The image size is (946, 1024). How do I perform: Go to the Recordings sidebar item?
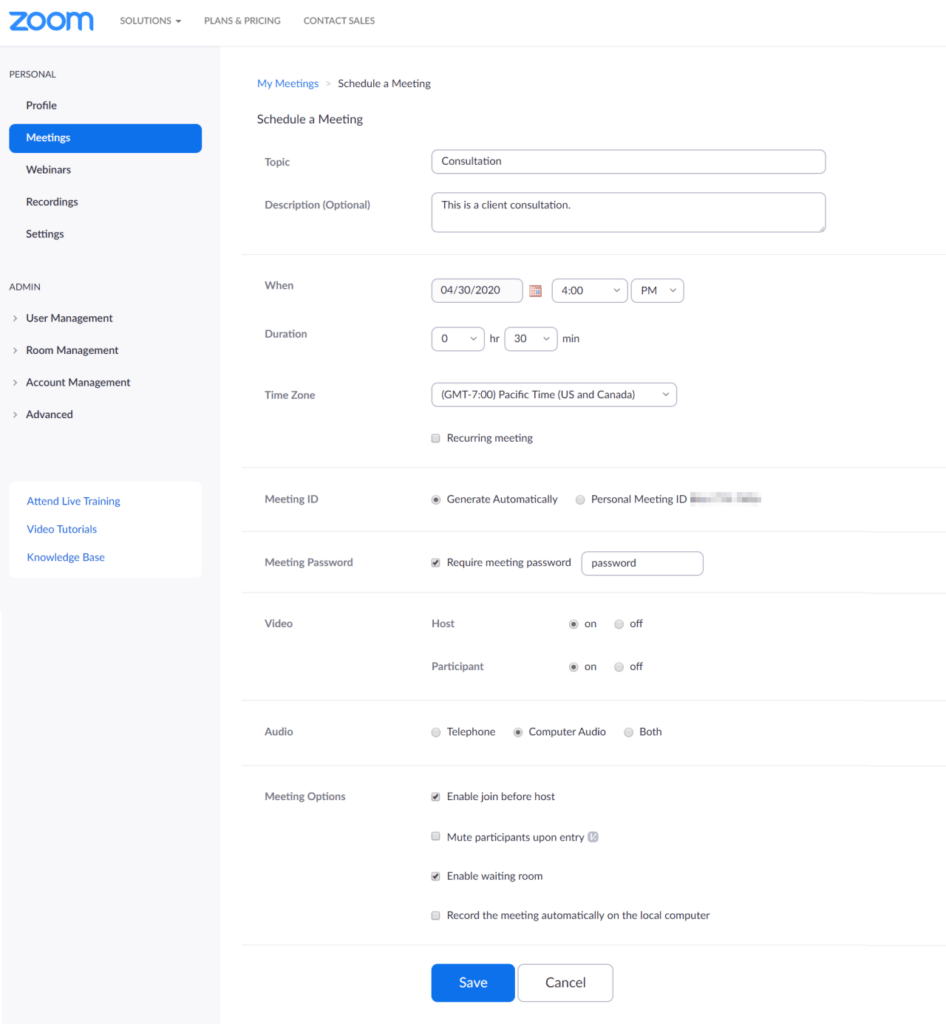pos(52,201)
